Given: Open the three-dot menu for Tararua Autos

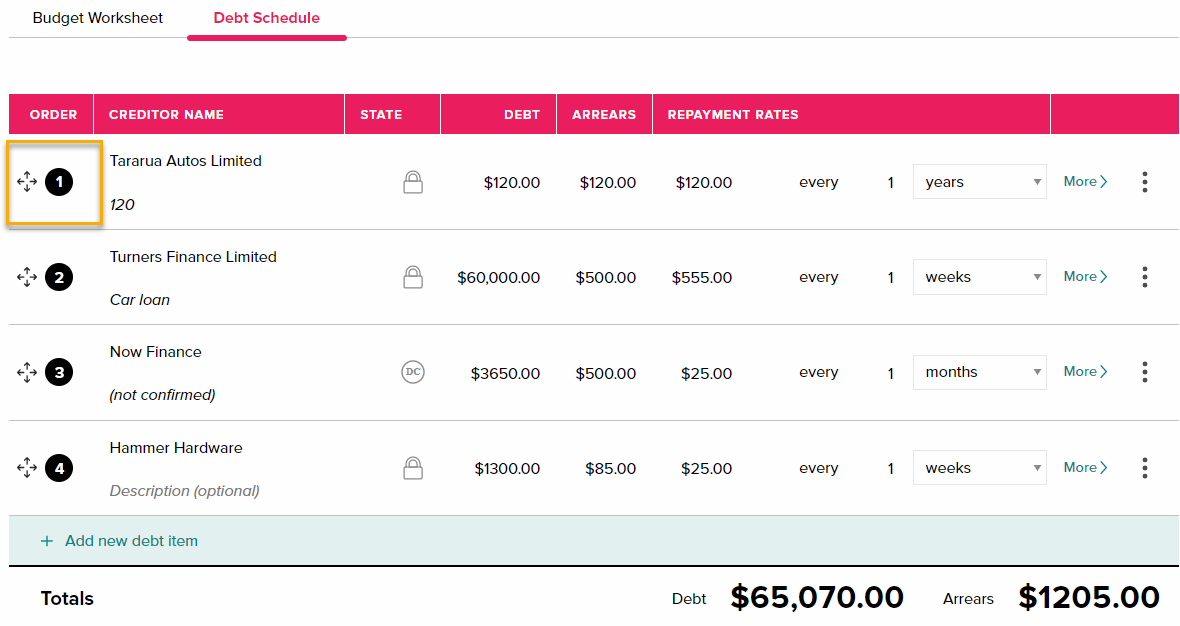Looking at the screenshot, I should pyautogui.click(x=1145, y=182).
